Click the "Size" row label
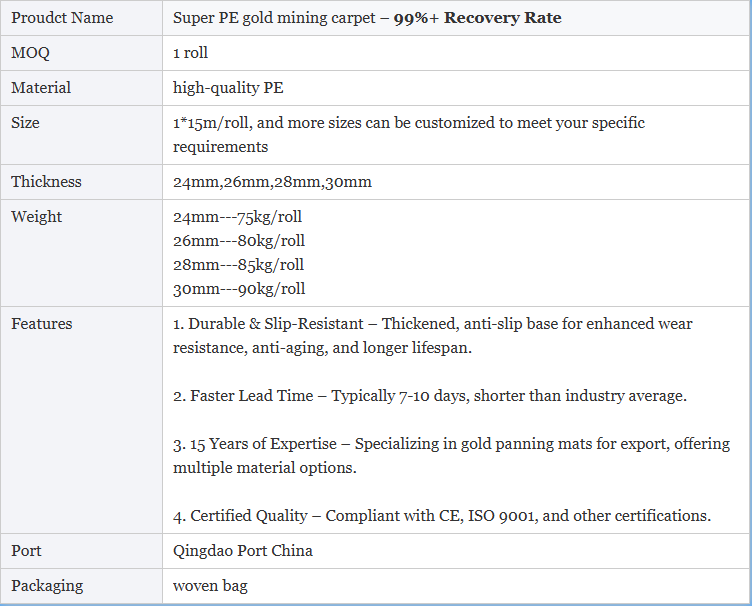Image resolution: width=752 pixels, height=606 pixels. [x=26, y=123]
